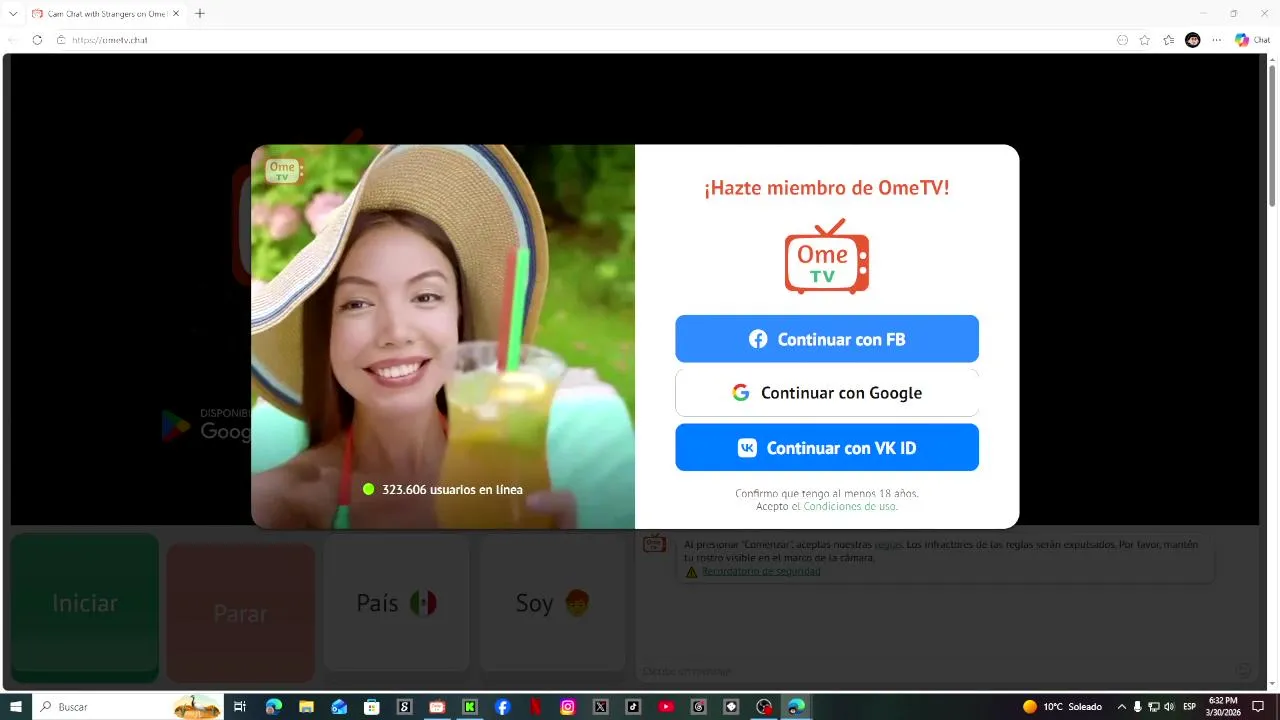
Task: Click the circled three-dot icon in address bar
Action: tap(1122, 40)
